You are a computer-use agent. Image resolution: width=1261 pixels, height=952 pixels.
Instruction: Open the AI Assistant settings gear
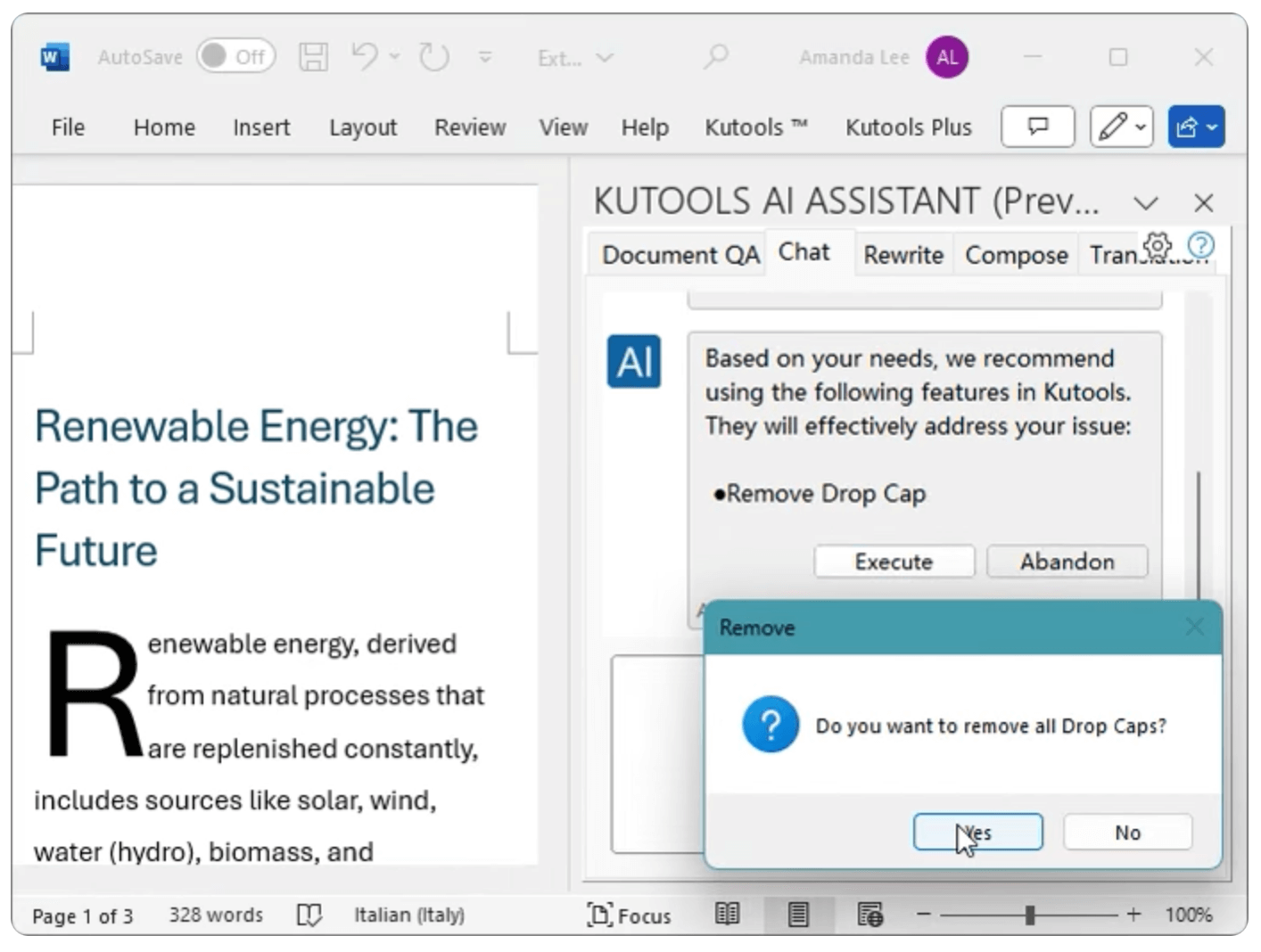point(1158,245)
